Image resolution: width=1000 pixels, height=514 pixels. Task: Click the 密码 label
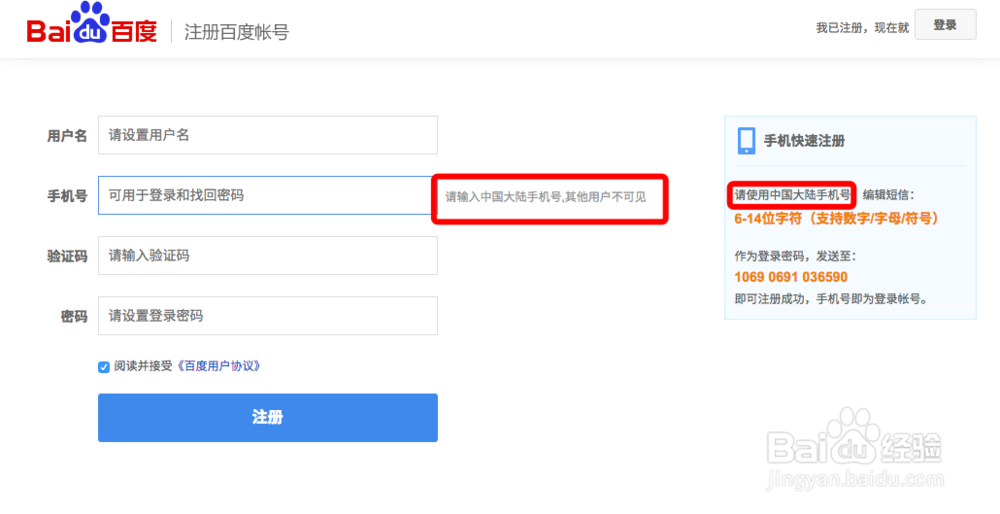pos(74,316)
